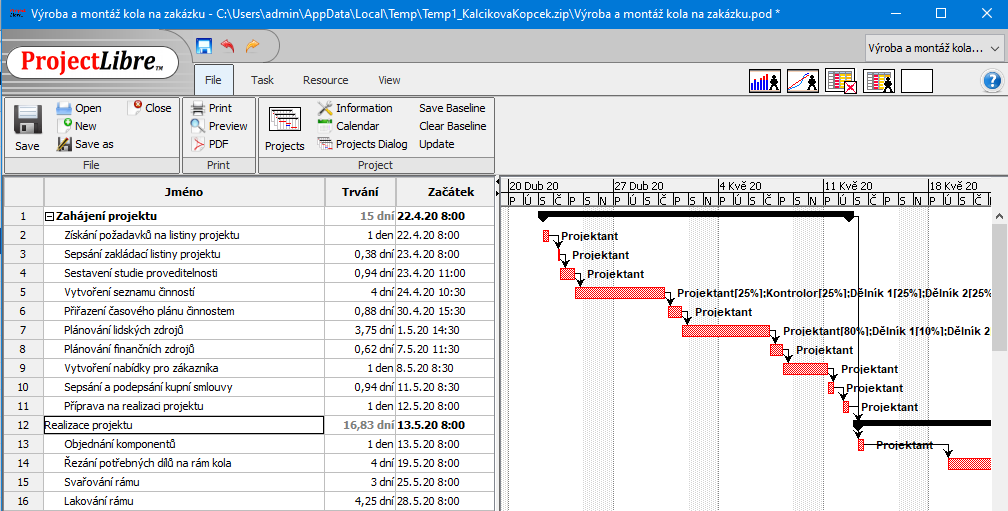Select the Realizace projektu task name cell
1008x511 pixels.
coord(183,425)
